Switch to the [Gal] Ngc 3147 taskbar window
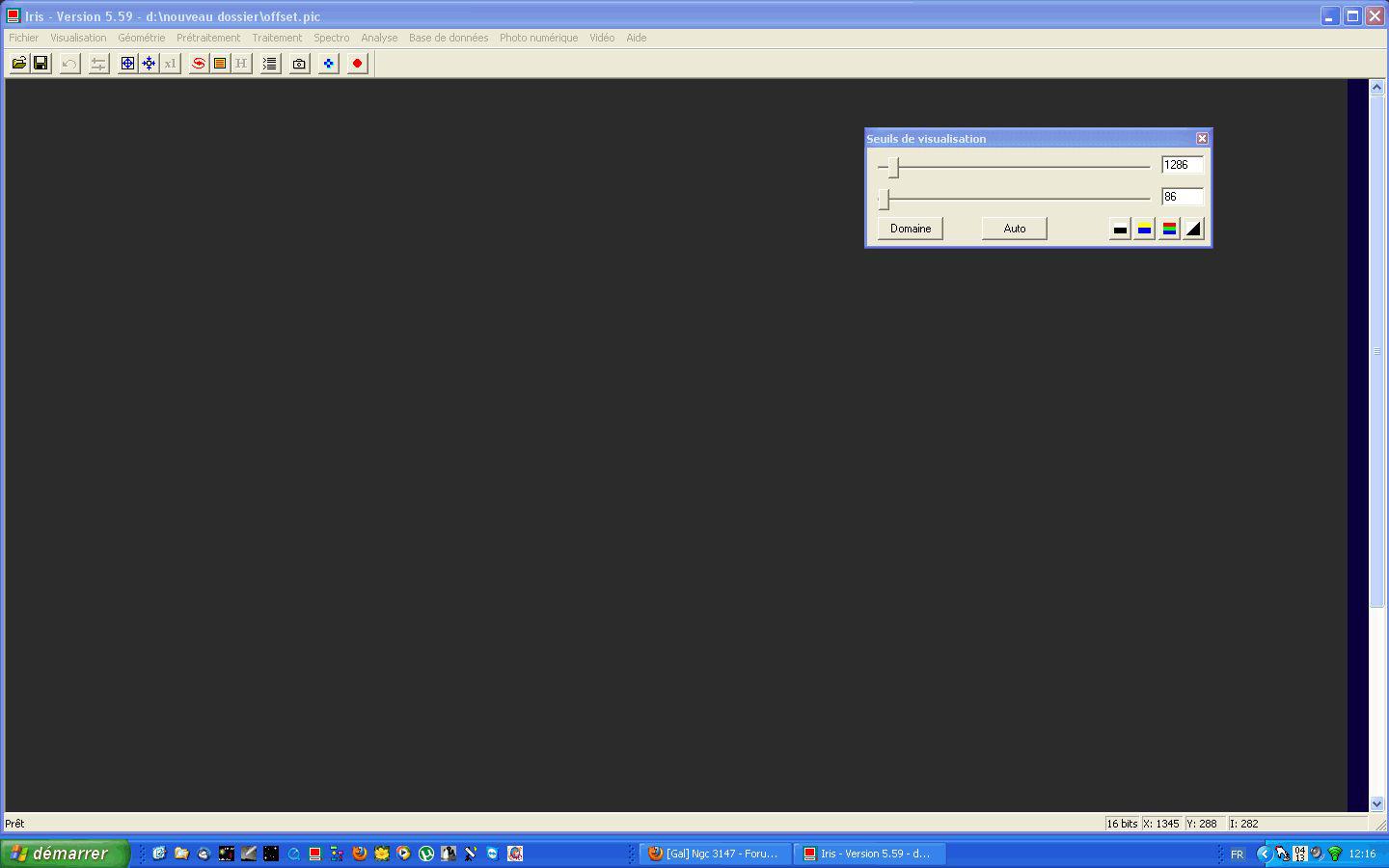 click(x=714, y=854)
